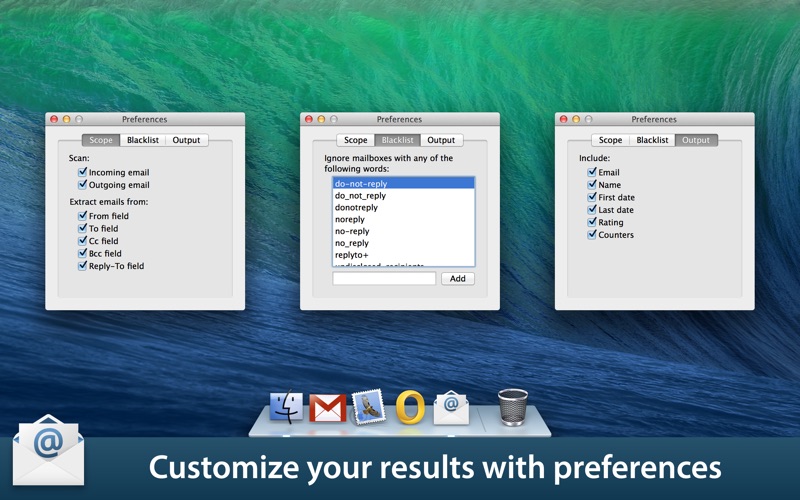This screenshot has height=500, width=800.
Task: Select do-not-reply in blacklist
Action: [404, 184]
